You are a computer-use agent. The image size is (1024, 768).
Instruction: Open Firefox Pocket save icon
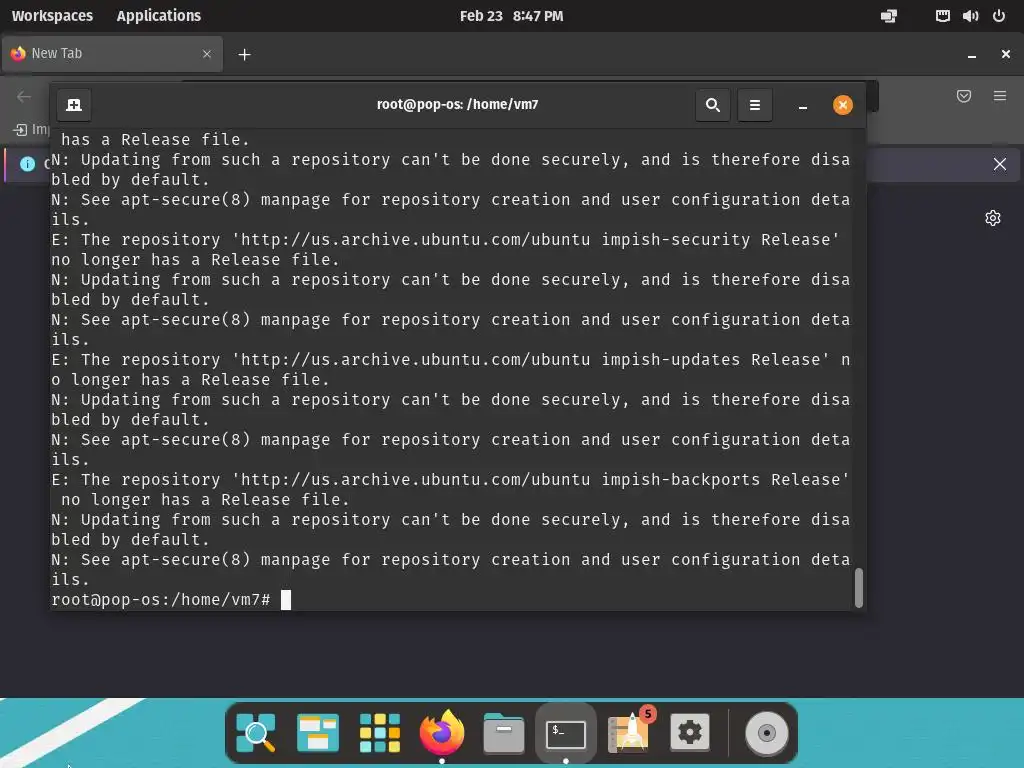tap(963, 97)
